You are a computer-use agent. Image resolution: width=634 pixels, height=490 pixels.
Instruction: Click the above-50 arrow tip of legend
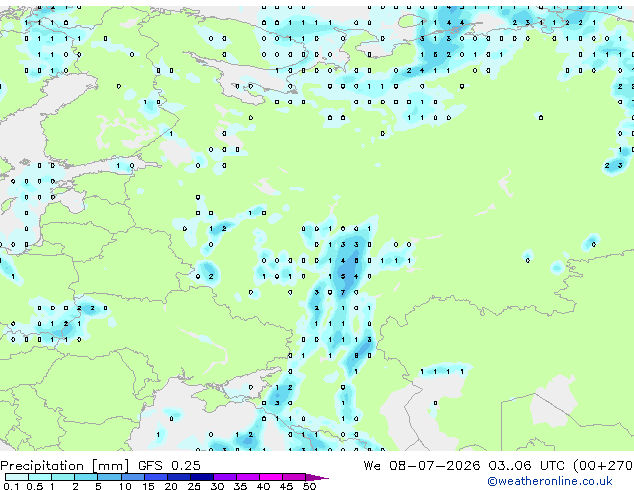pyautogui.click(x=317, y=477)
